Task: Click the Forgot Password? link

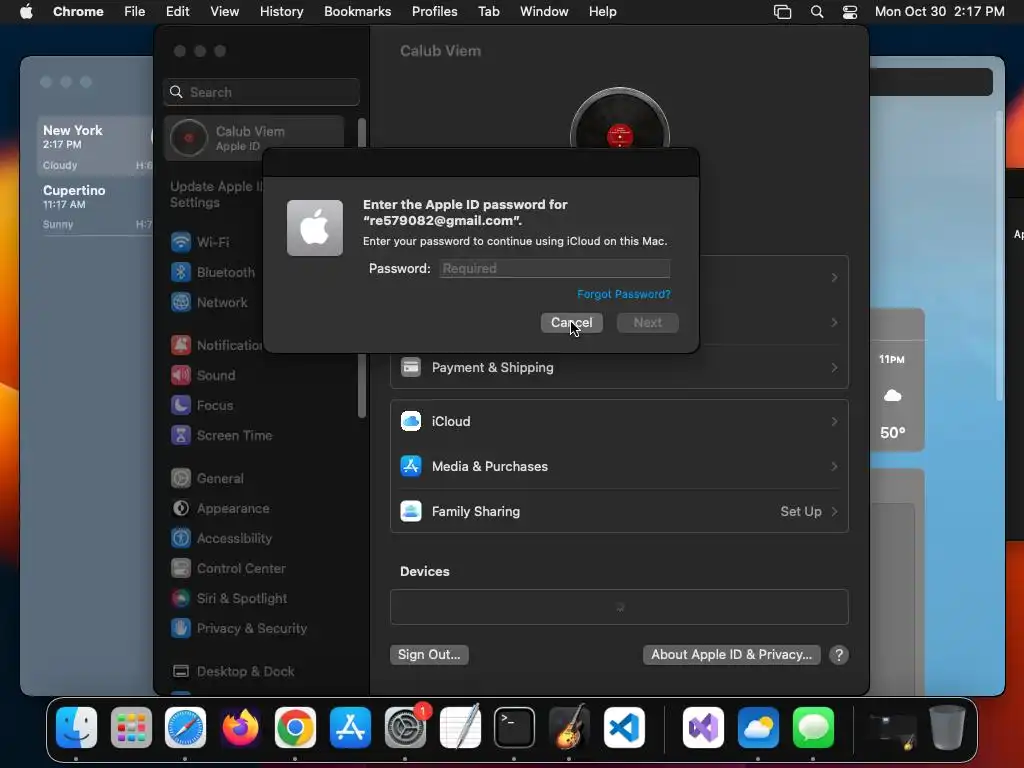Action: tap(624, 295)
